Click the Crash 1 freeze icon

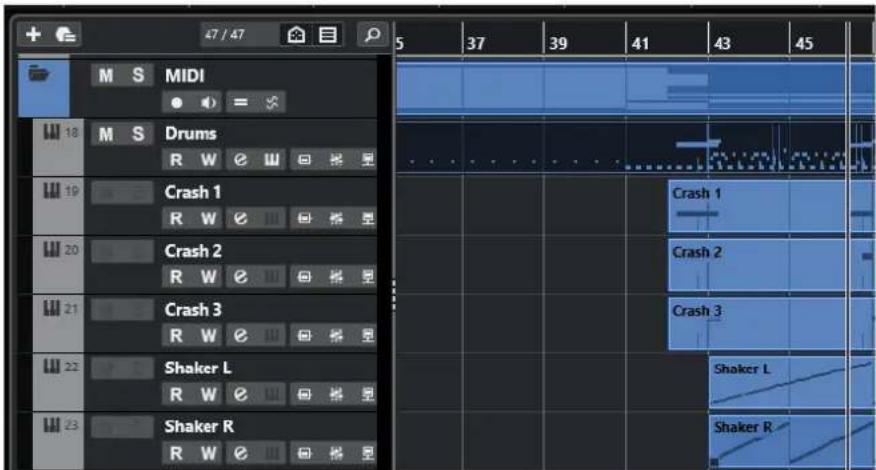[336, 219]
